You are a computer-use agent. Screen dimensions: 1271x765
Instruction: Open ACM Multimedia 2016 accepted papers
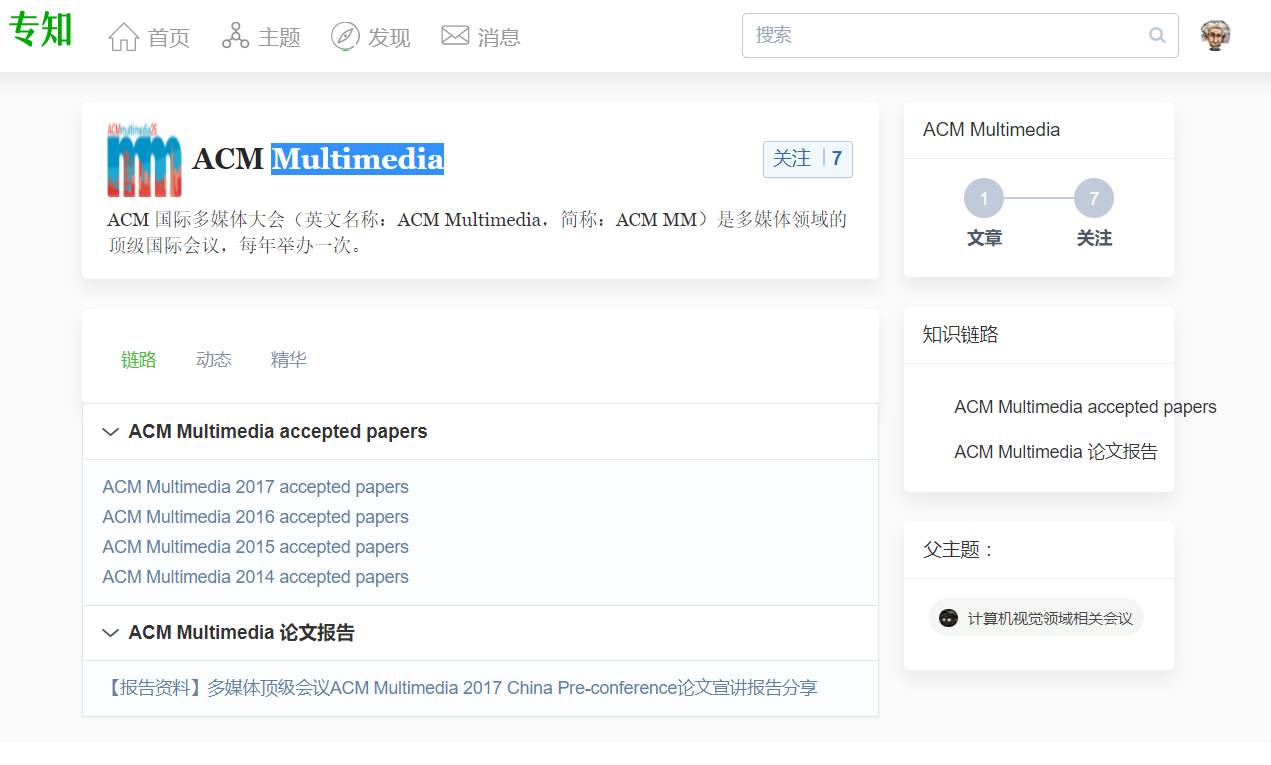[255, 517]
